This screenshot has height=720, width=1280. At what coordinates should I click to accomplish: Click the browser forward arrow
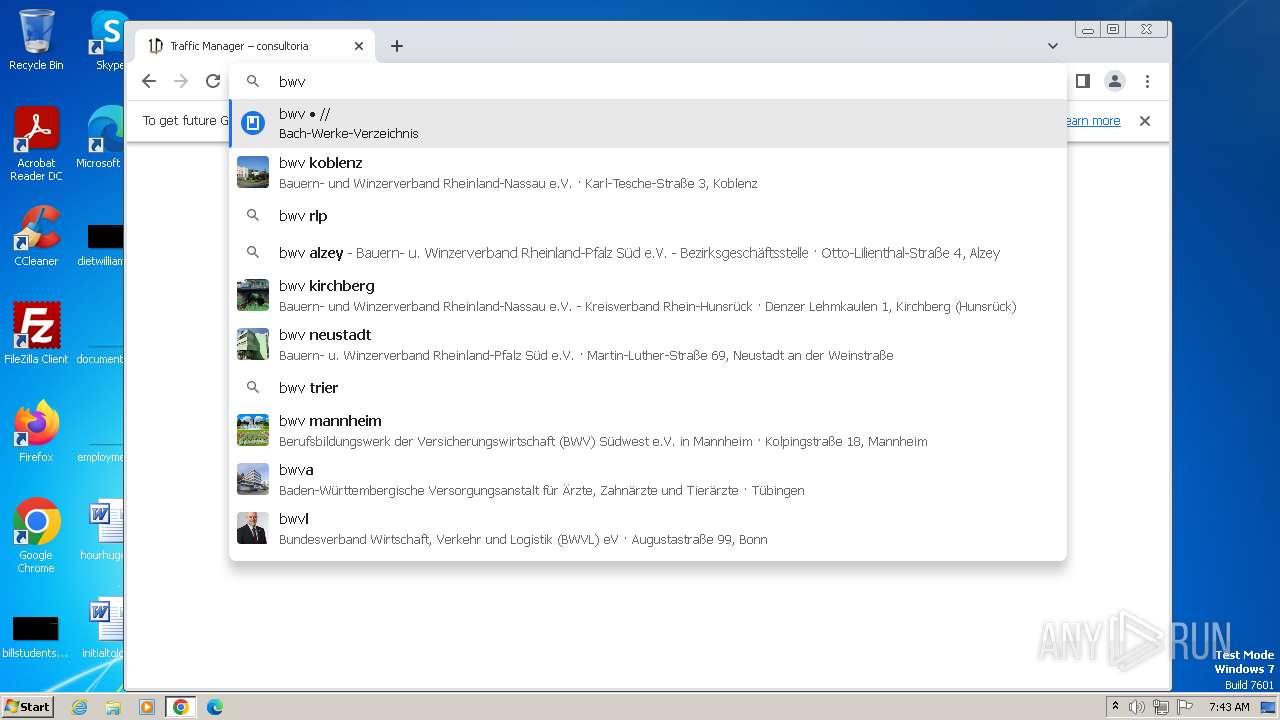click(181, 81)
